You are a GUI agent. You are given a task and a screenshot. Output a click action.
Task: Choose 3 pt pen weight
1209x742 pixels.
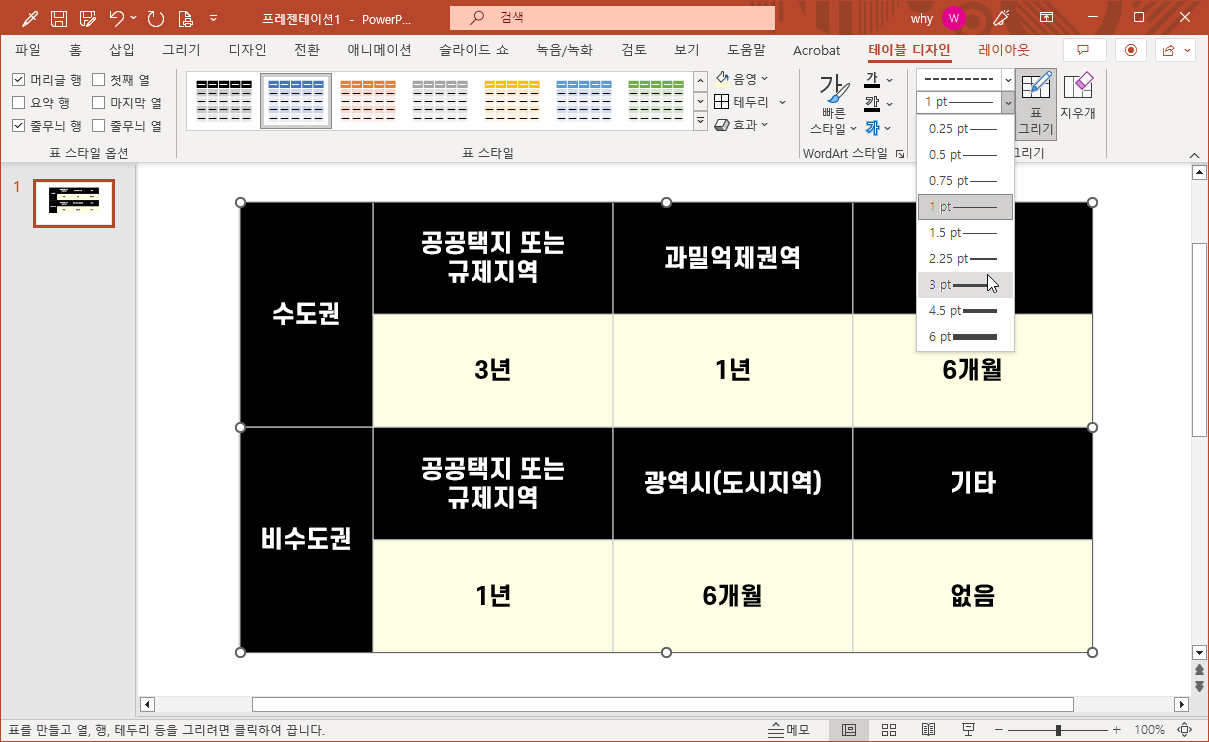click(965, 285)
